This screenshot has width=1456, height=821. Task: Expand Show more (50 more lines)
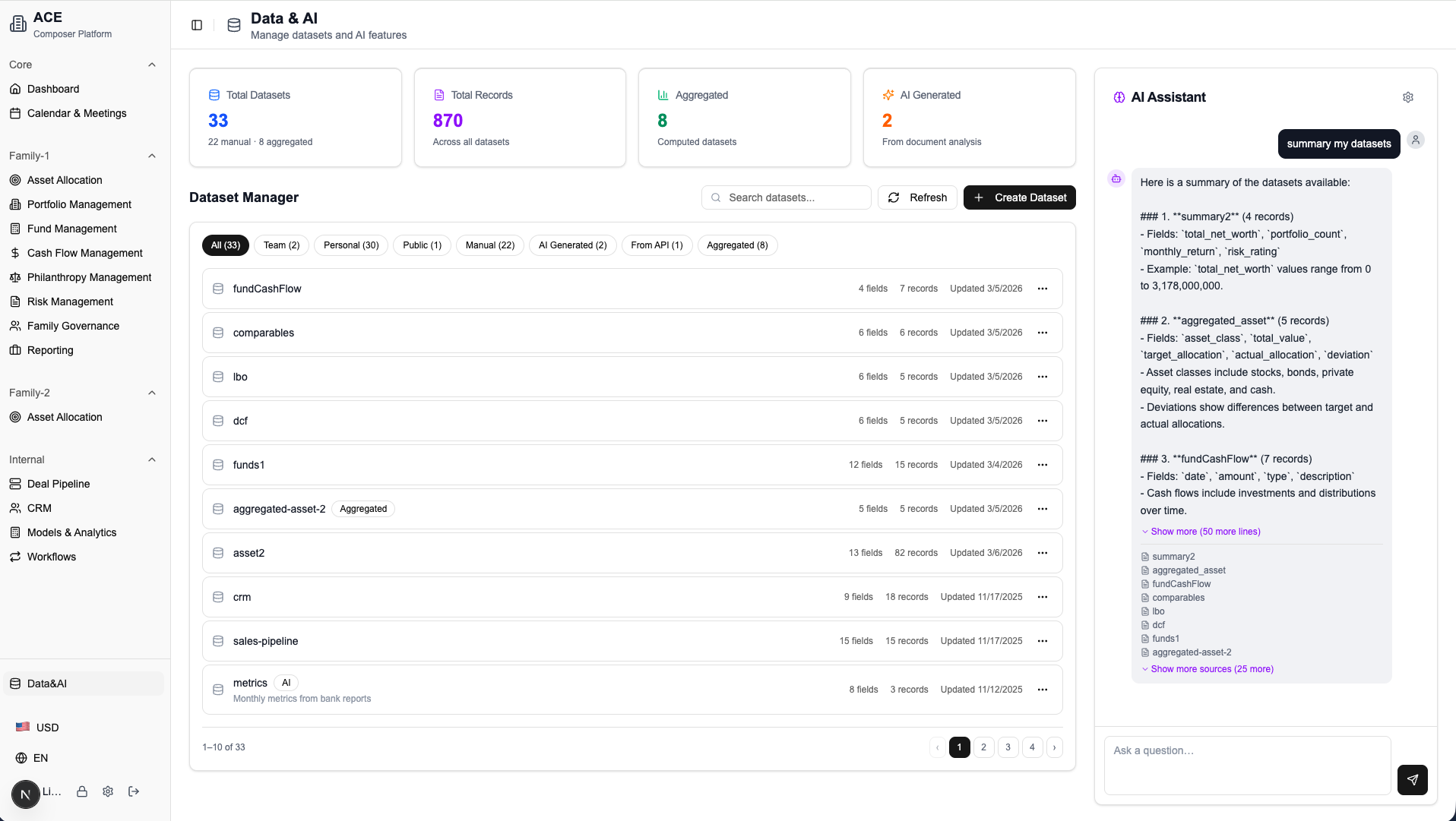click(x=1204, y=532)
